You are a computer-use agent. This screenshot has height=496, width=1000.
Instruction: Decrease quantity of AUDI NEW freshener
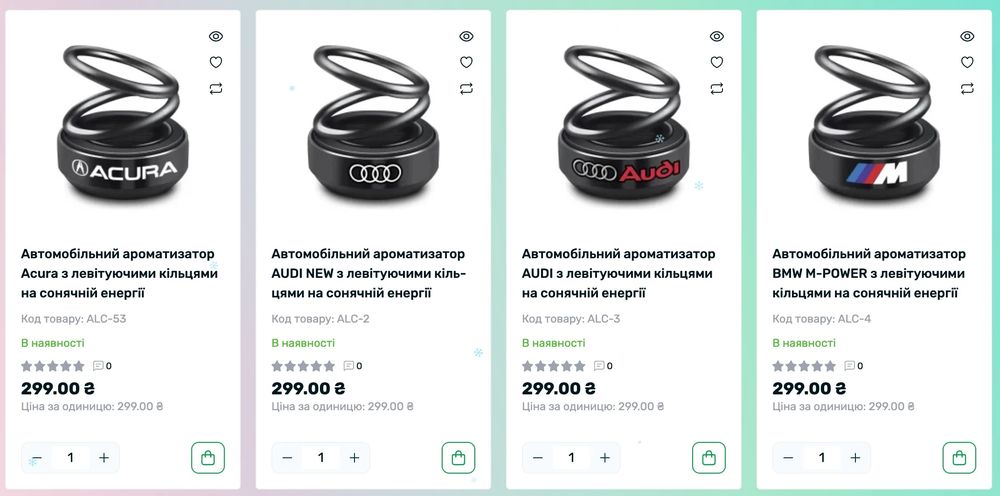(287, 458)
